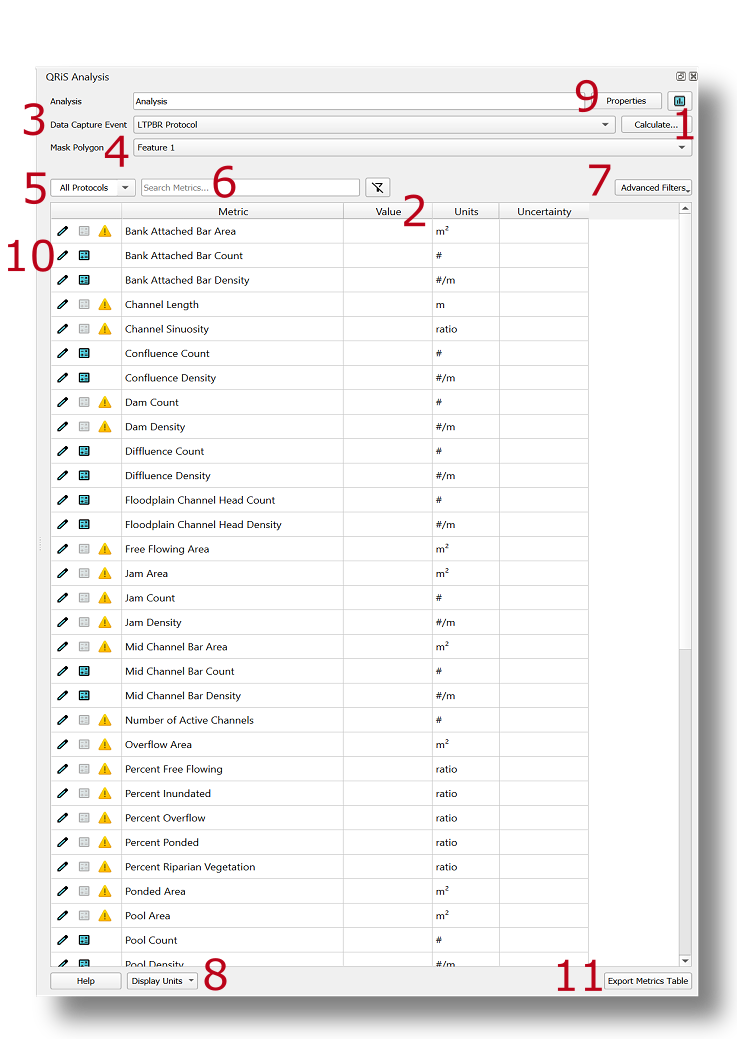This screenshot has width=737, height=1039.
Task: Select Floodplain Channel Head Density metric
Action: coord(203,524)
